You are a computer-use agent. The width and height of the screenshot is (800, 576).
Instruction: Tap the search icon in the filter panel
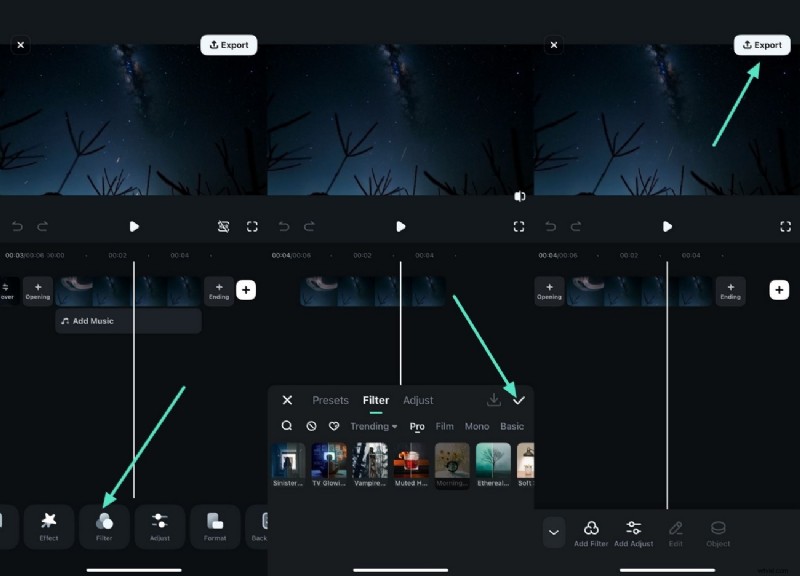[286, 426]
